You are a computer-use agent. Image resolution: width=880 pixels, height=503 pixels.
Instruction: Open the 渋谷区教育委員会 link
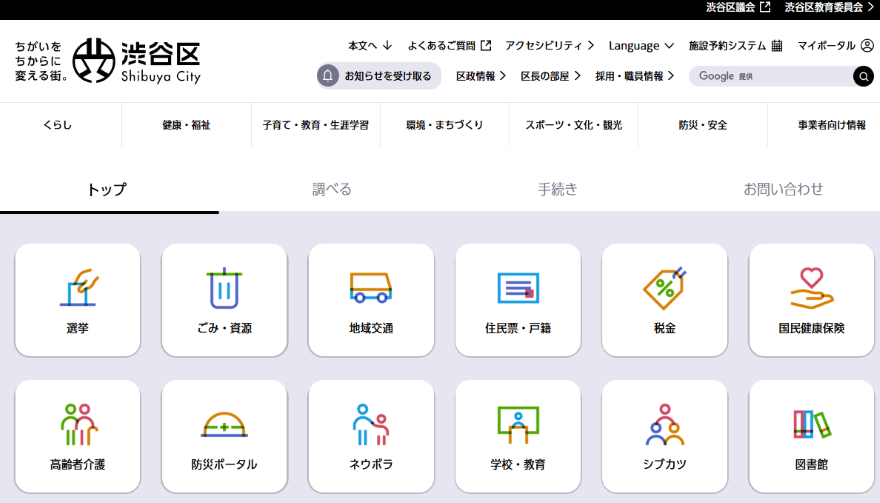(823, 7)
